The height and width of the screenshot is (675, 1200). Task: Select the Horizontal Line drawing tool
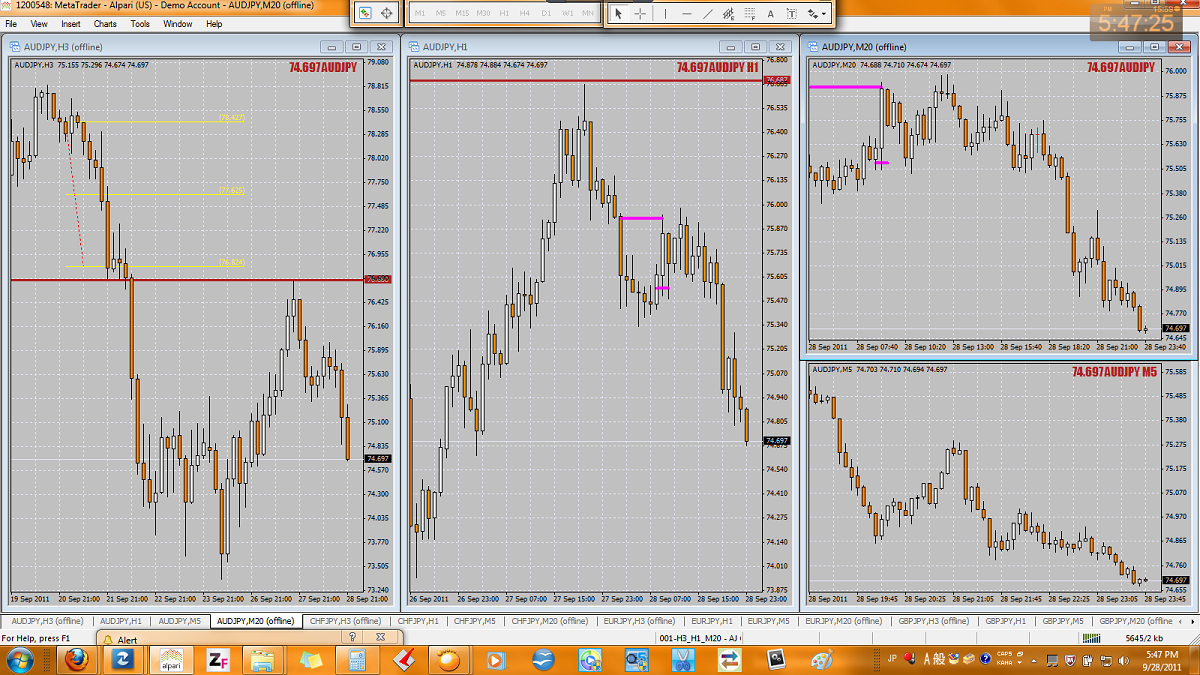pyautogui.click(x=686, y=14)
